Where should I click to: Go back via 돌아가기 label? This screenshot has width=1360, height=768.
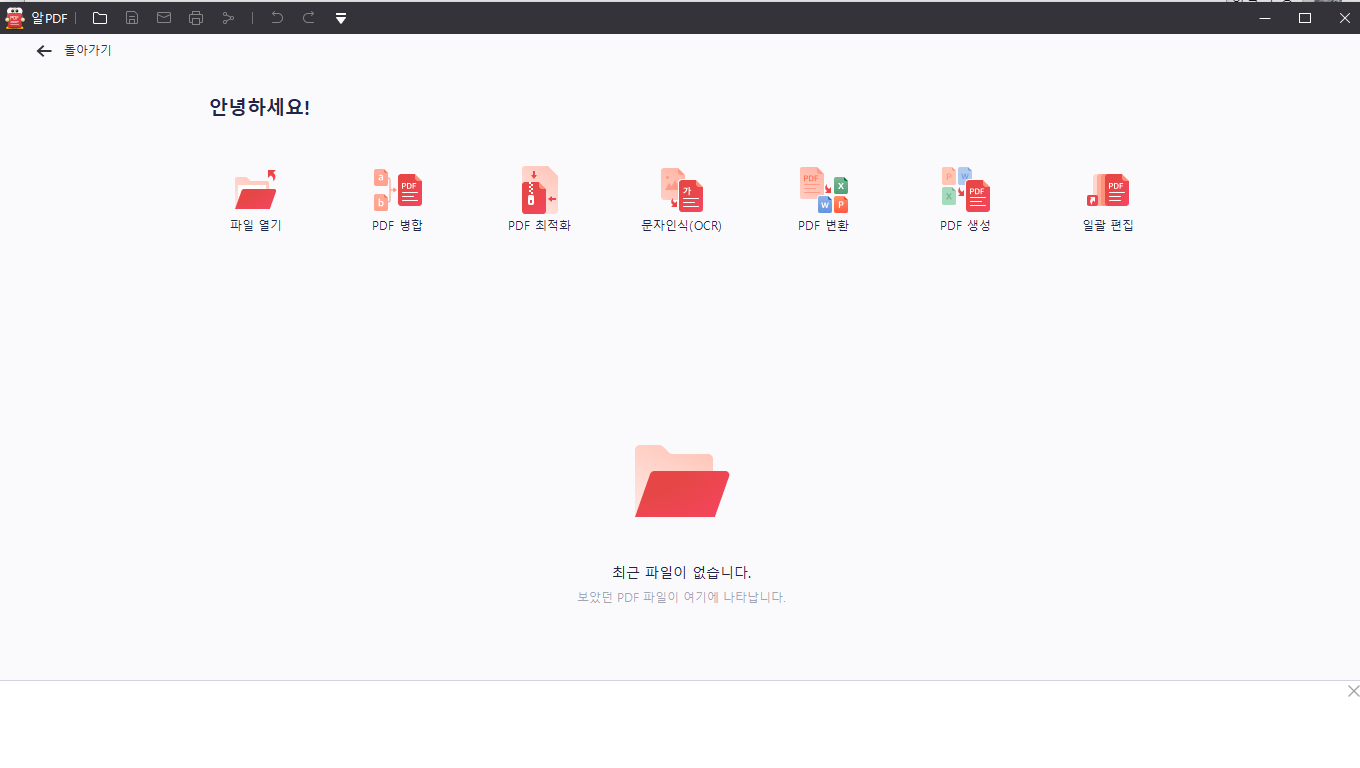coord(88,50)
